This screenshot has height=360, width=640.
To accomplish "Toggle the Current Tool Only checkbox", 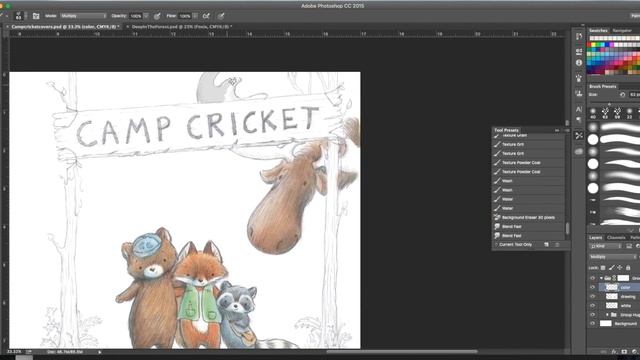I will (x=496, y=244).
